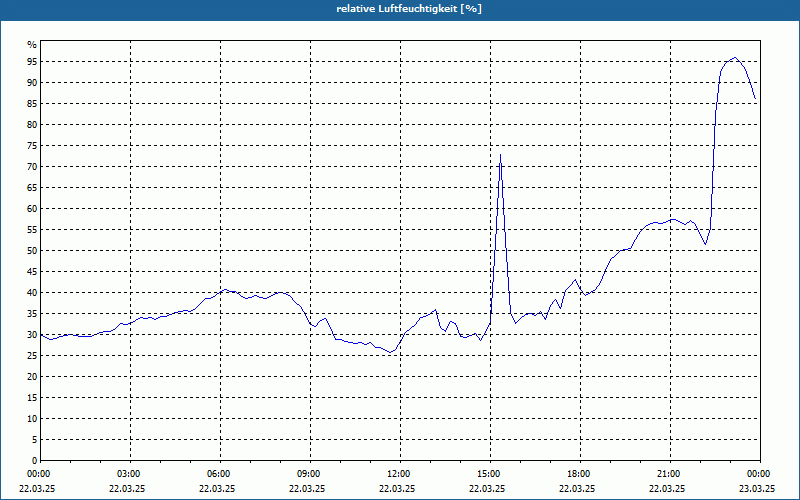Click the '25' y-axis label
800x500 pixels.
pos(32,356)
